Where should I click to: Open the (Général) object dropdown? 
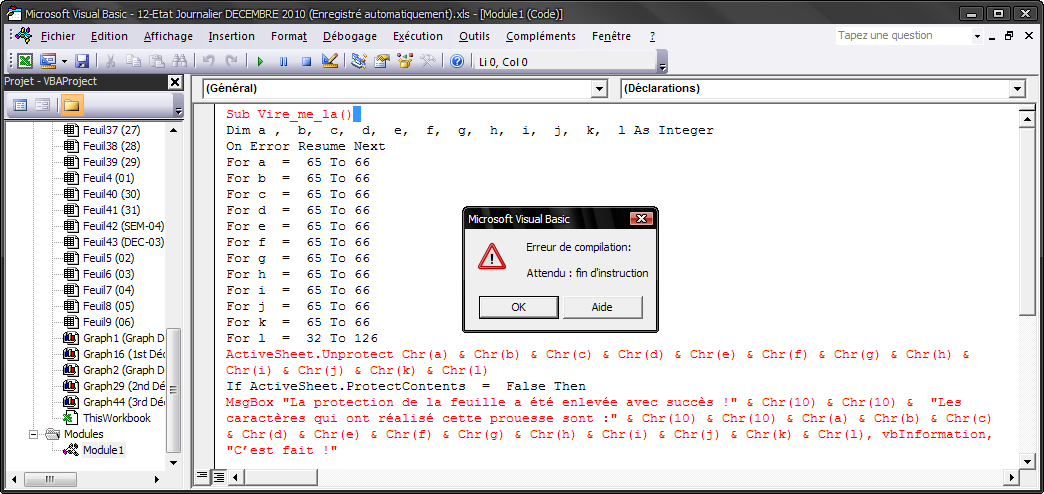click(x=599, y=89)
